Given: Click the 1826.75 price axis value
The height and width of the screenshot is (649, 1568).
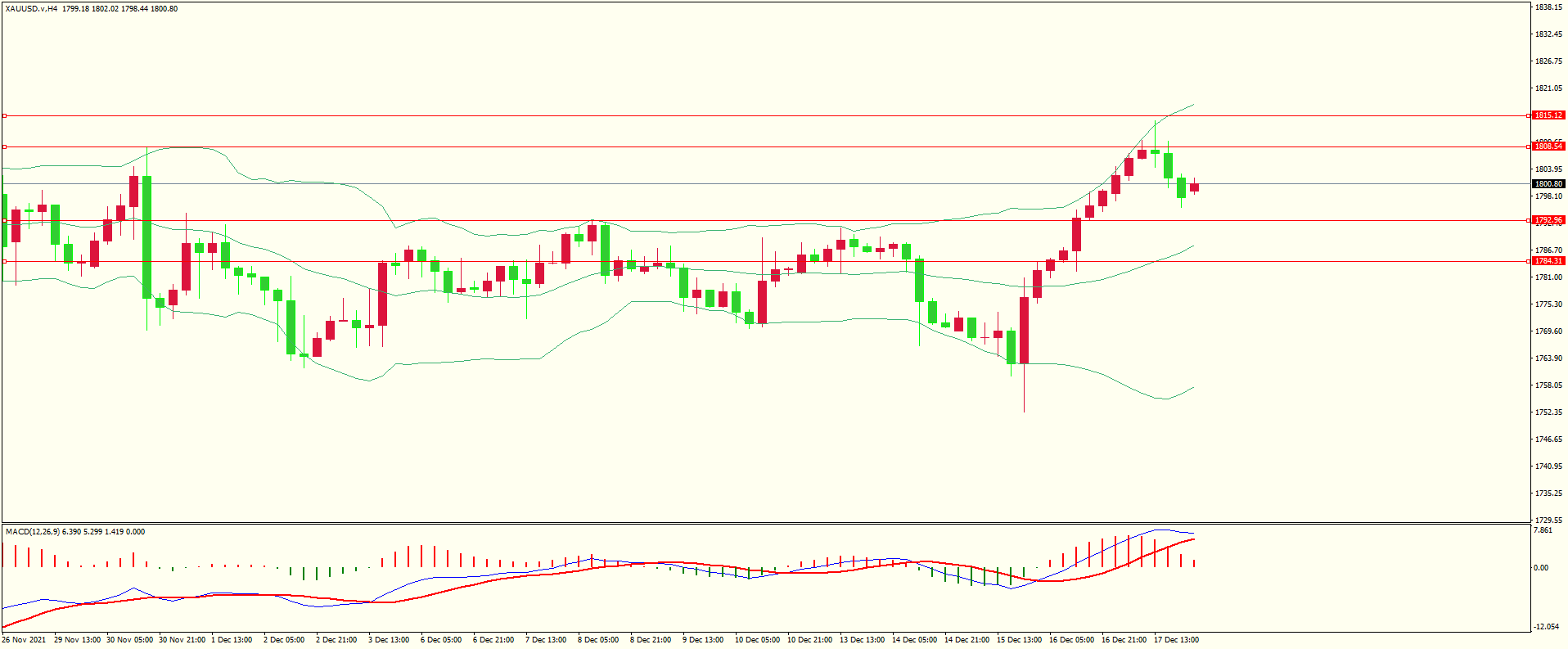Looking at the screenshot, I should (x=1548, y=61).
